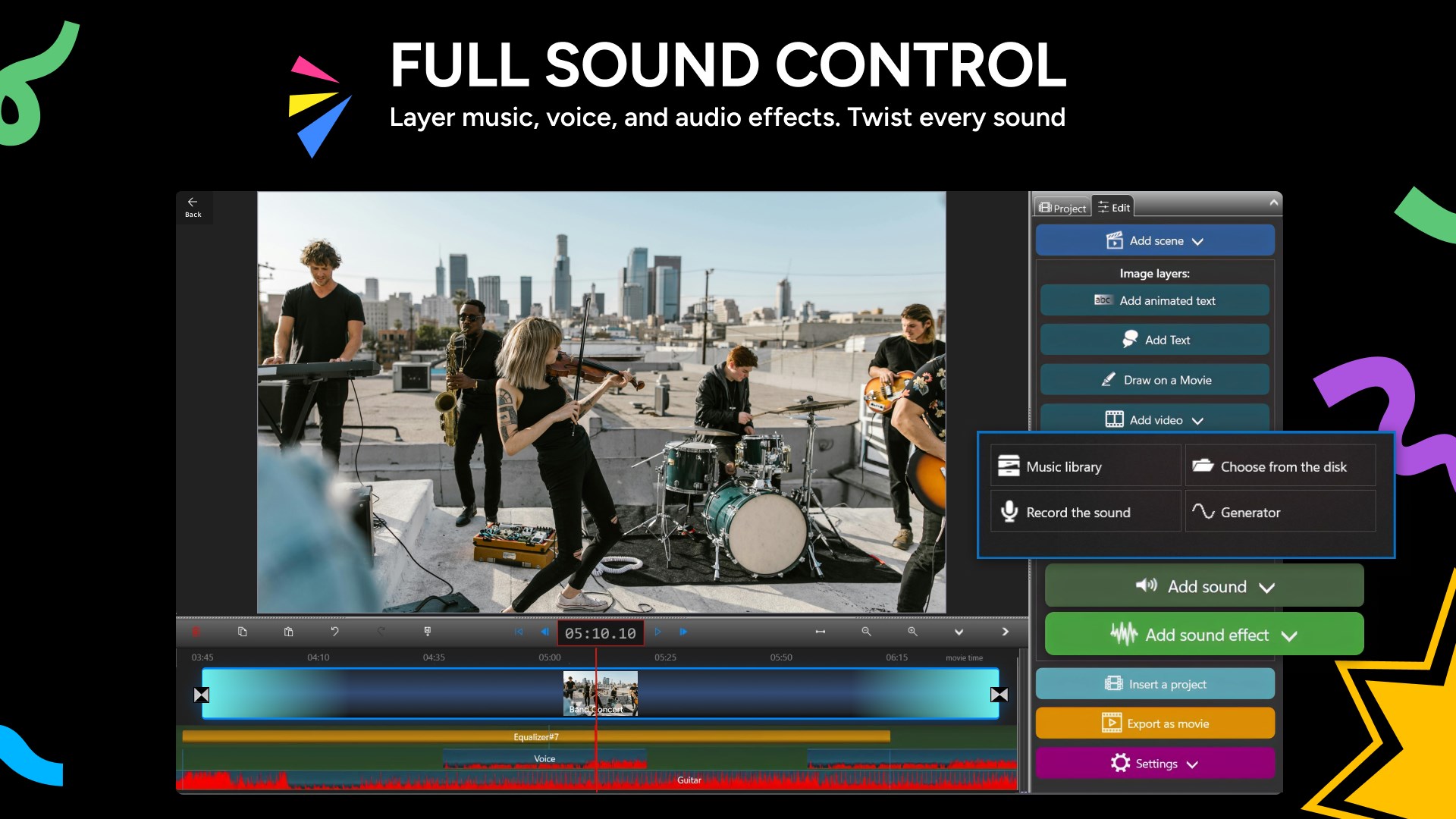Open the Add scene dropdown
The width and height of the screenshot is (1456, 819).
pos(1155,240)
